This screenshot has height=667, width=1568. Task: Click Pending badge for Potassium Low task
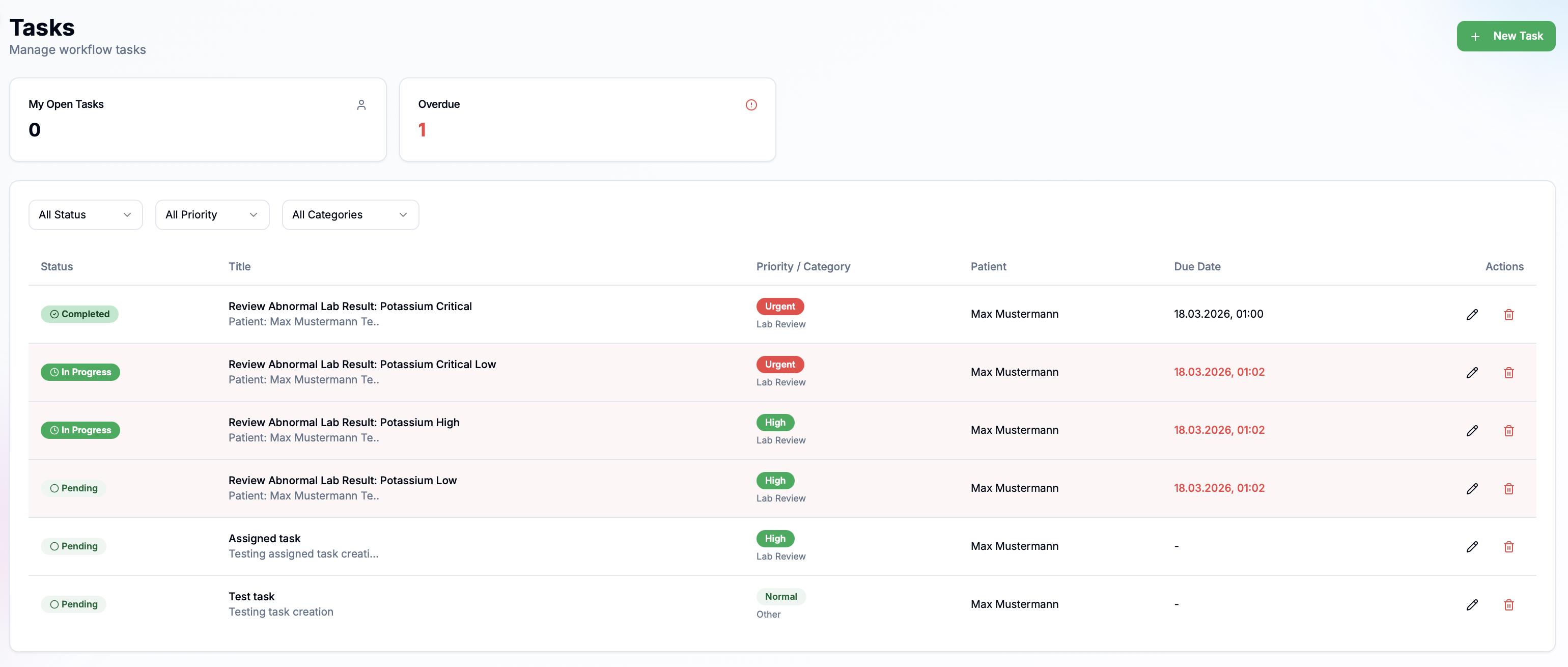74,488
